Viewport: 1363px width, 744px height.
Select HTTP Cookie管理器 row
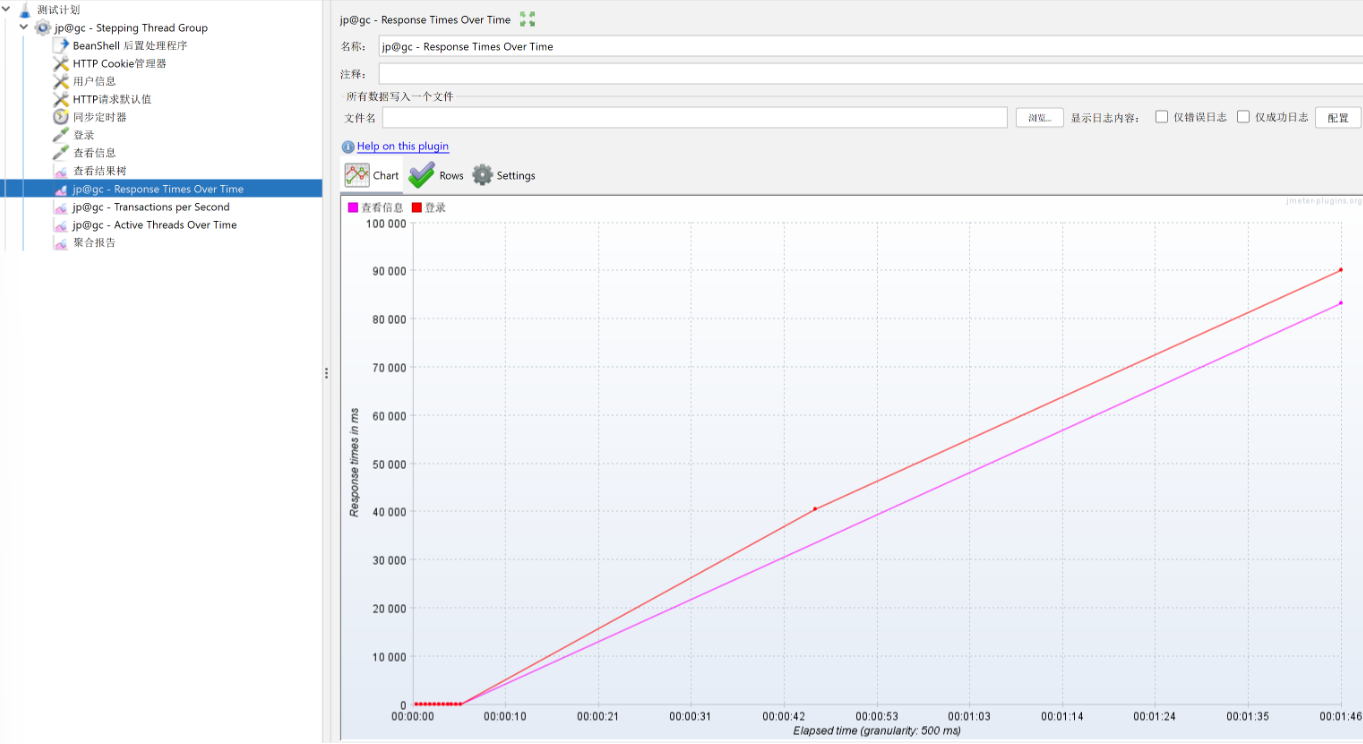pyautogui.click(x=119, y=64)
